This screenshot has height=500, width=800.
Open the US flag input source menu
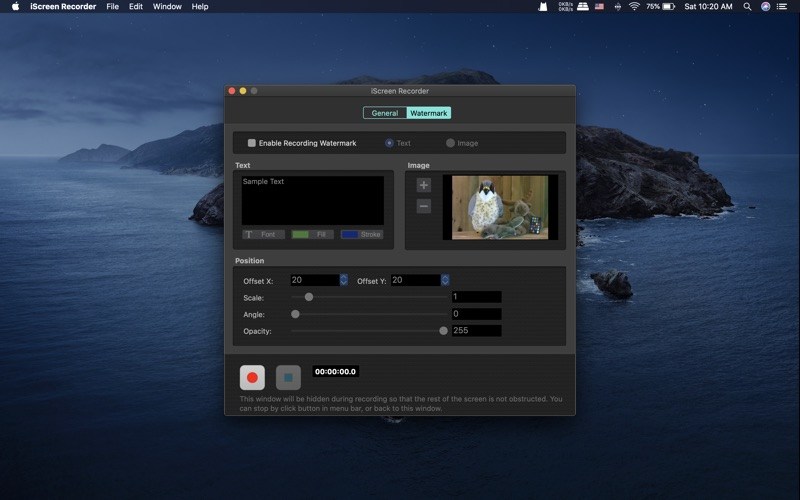(x=600, y=6)
